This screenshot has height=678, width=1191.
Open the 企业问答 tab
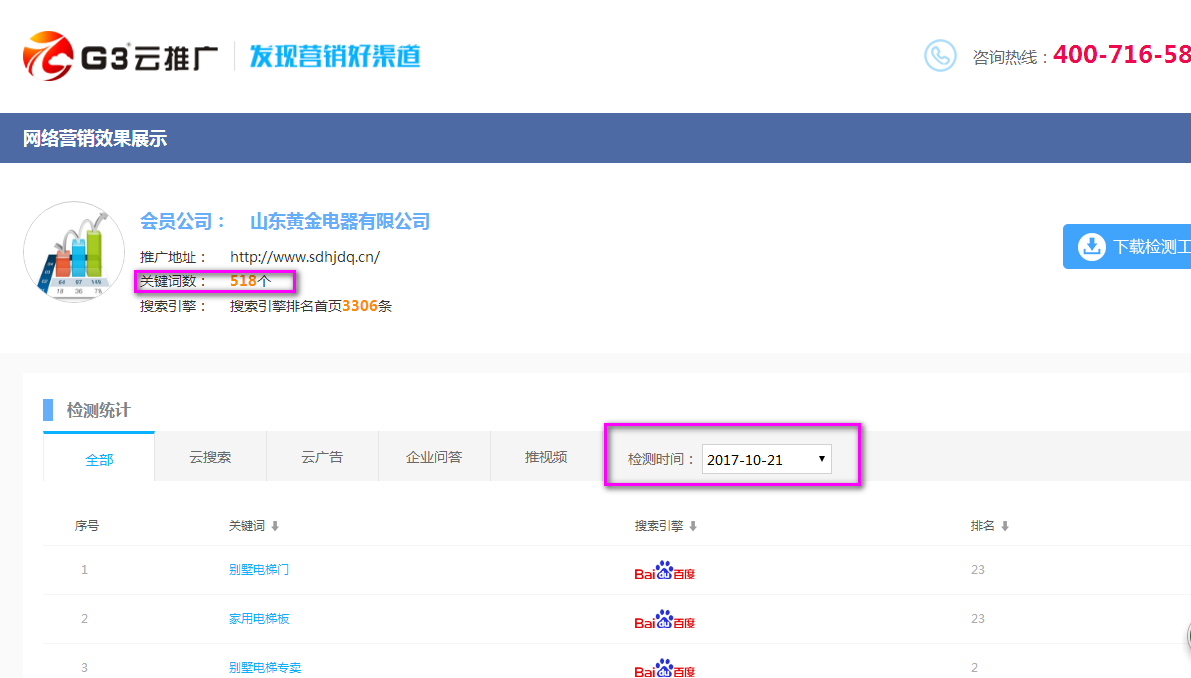point(434,457)
